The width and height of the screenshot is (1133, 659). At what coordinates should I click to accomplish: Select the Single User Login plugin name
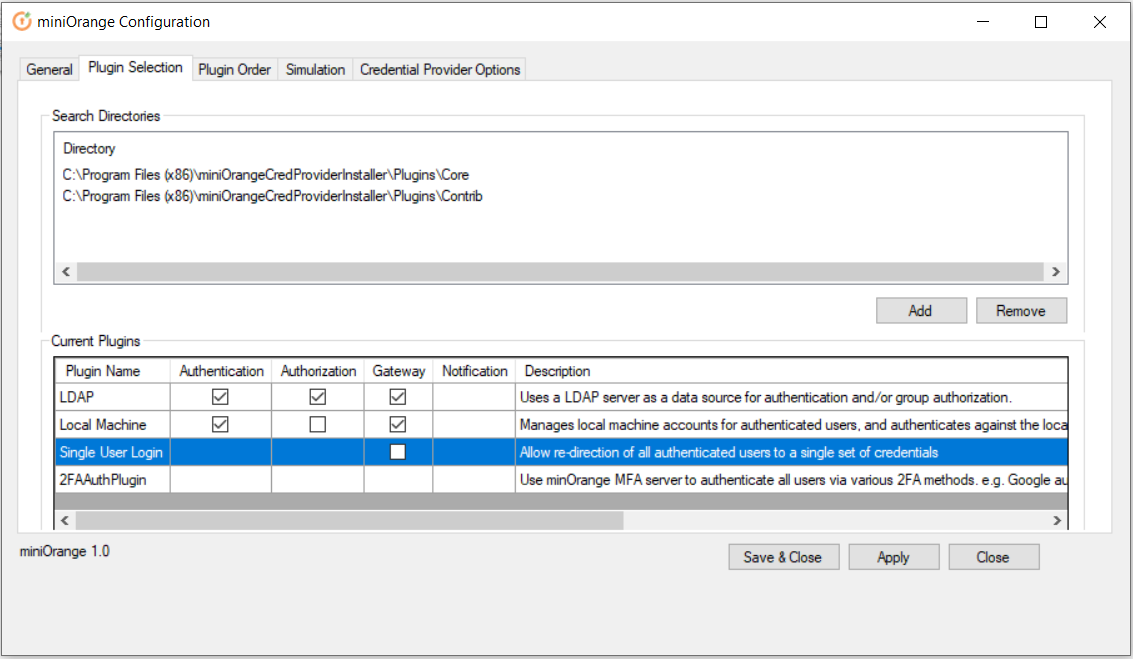(111, 452)
